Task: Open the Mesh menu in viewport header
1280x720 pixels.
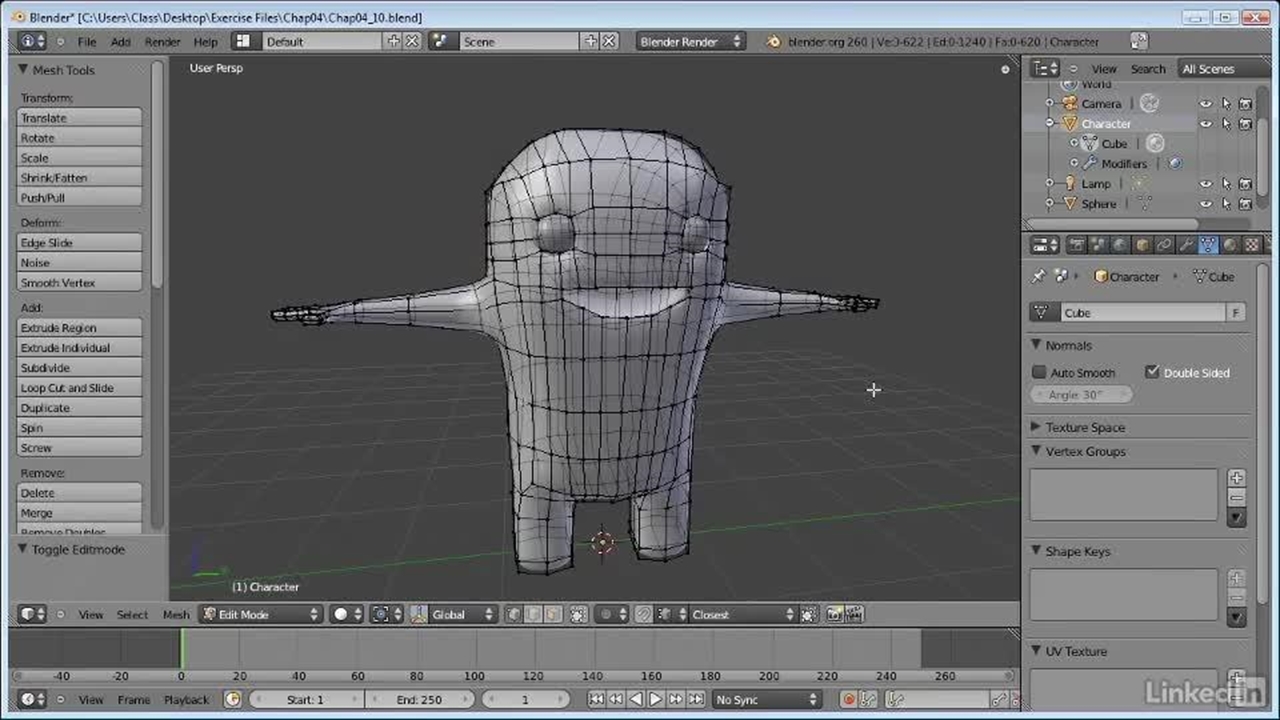Action: tap(176, 615)
